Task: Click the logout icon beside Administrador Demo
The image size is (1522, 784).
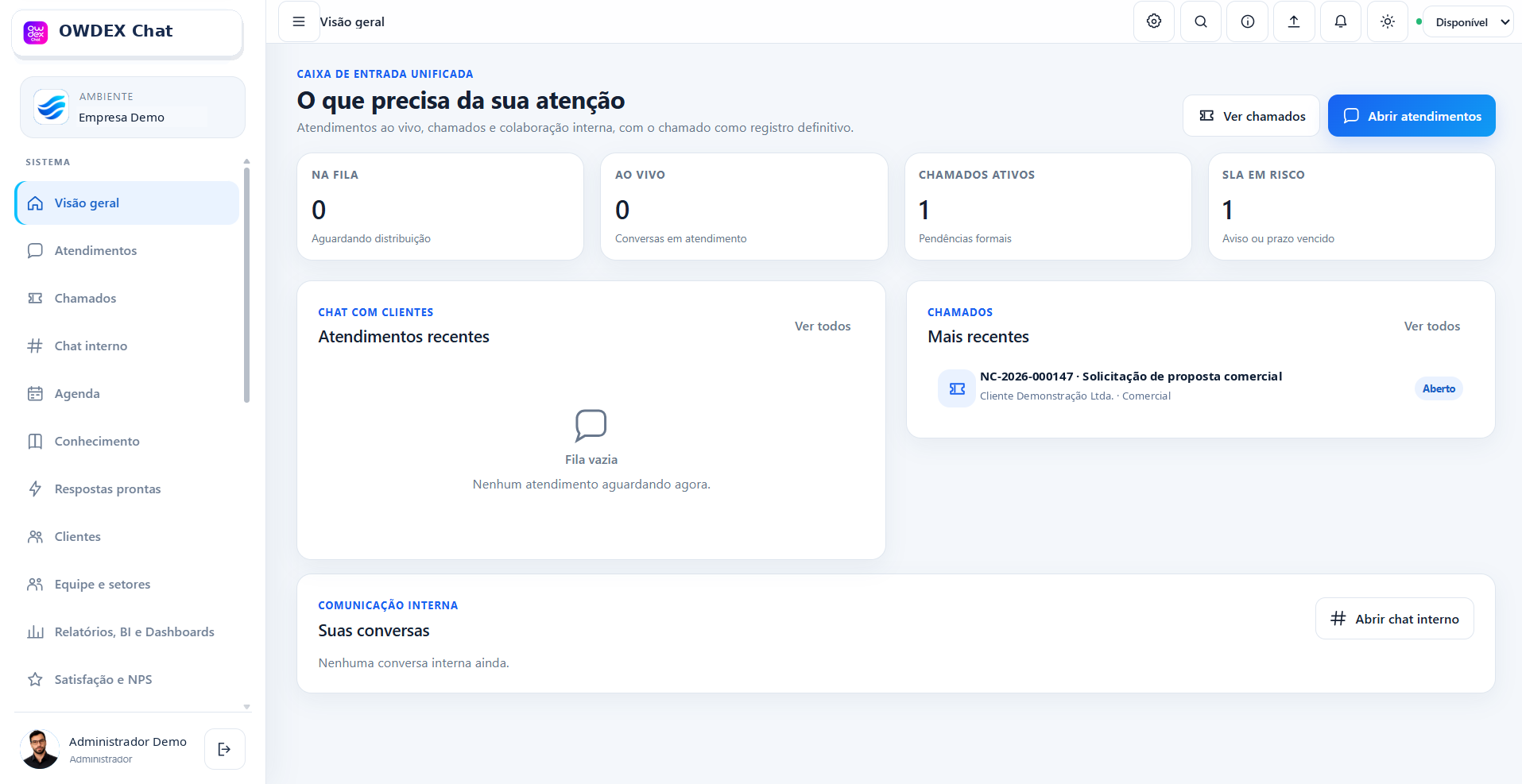Action: coord(225,749)
